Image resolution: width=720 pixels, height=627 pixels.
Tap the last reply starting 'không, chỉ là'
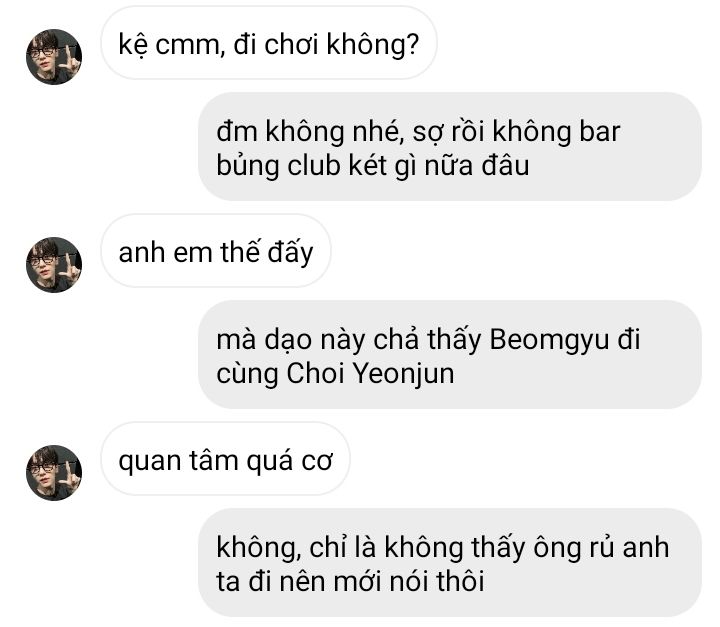coord(450,563)
